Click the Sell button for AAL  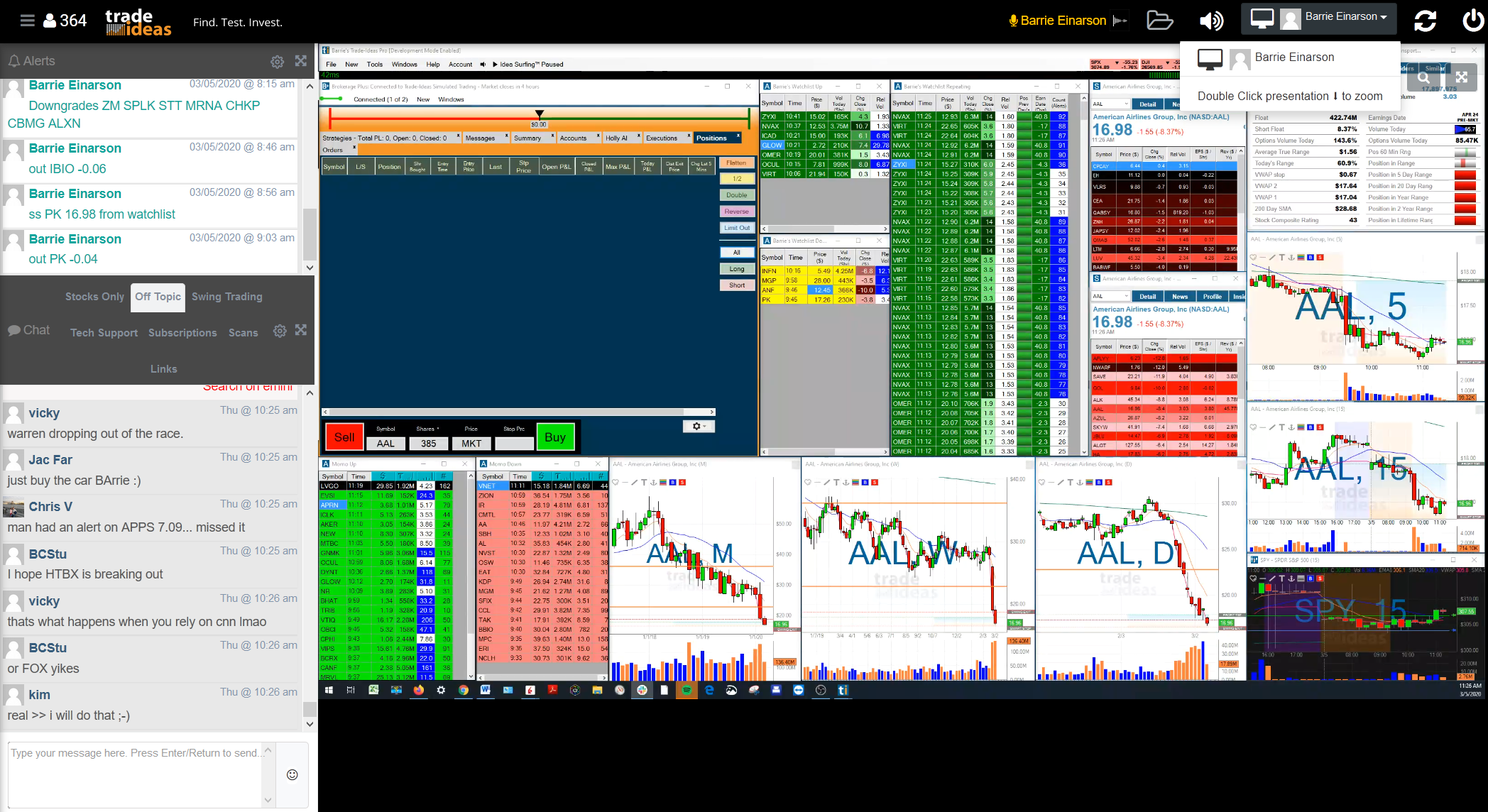[343, 437]
